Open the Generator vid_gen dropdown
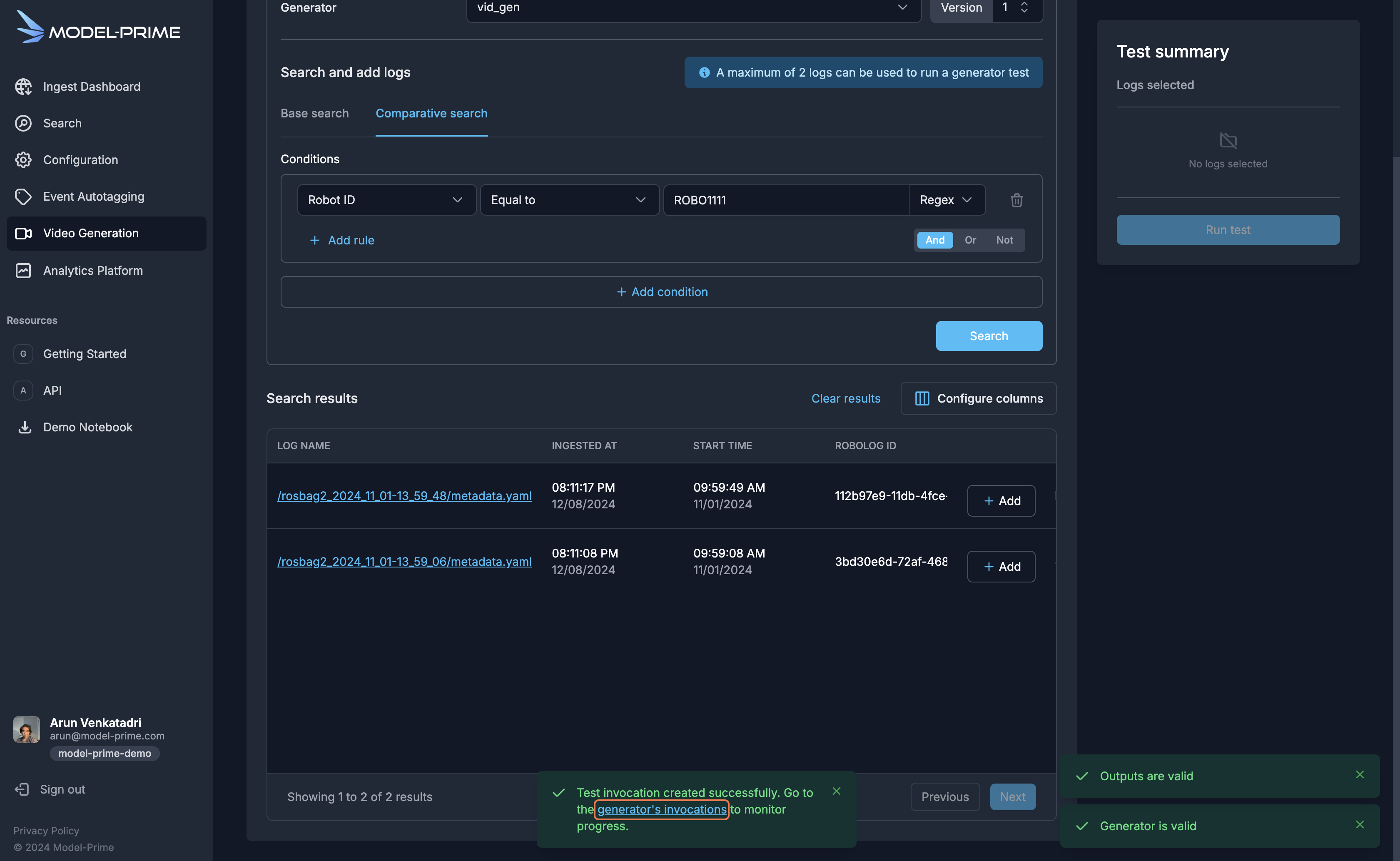Viewport: 1400px width, 861px height. [694, 8]
